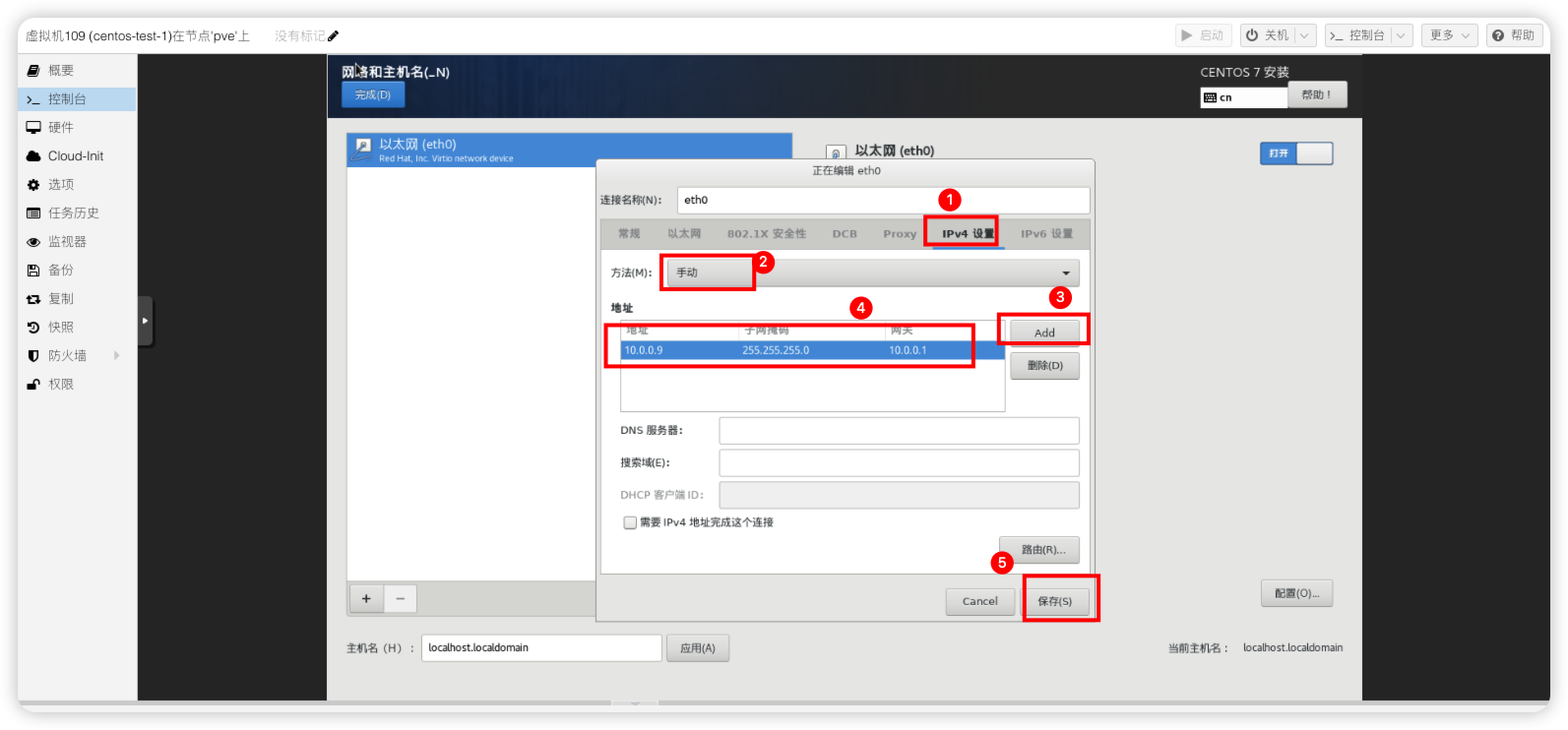
Task: Click the 主机名 hostname input field
Action: tap(541, 647)
